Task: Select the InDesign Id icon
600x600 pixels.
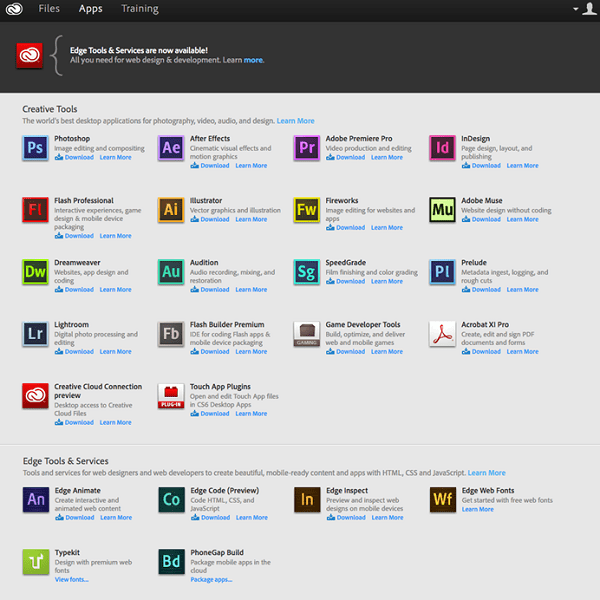Action: [x=442, y=148]
